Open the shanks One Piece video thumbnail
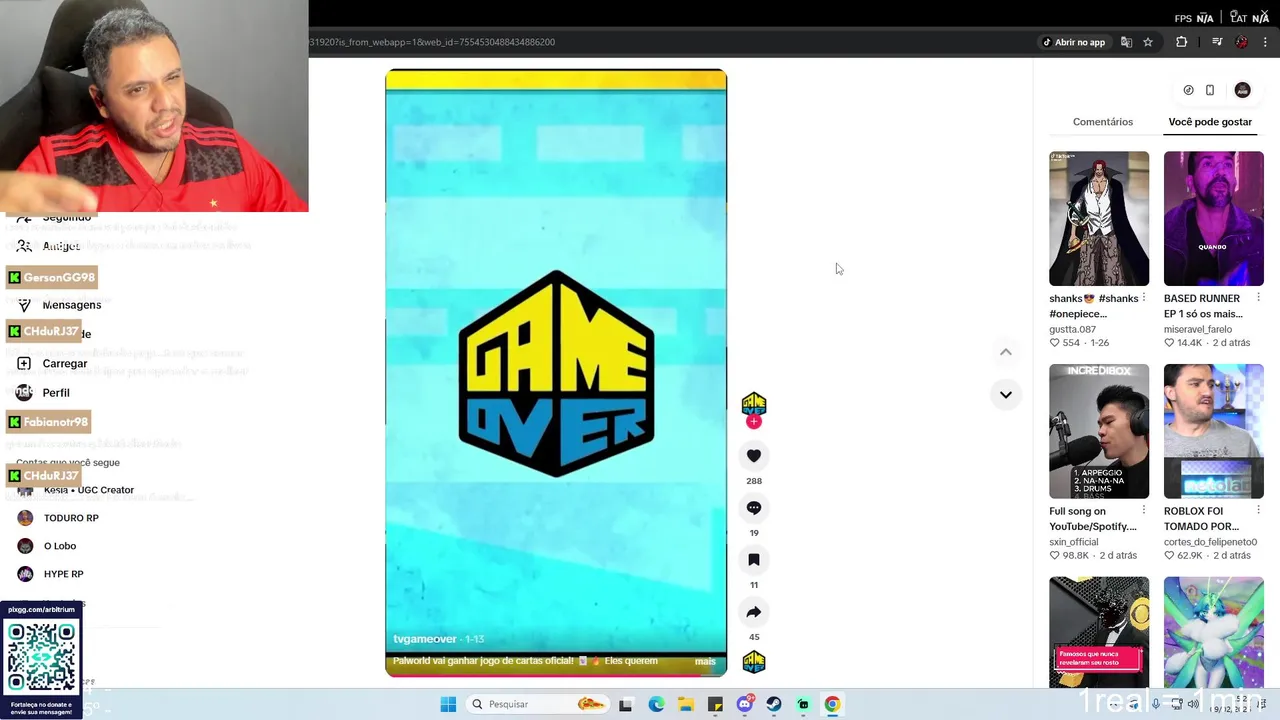Image resolution: width=1280 pixels, height=720 pixels. 1099,218
